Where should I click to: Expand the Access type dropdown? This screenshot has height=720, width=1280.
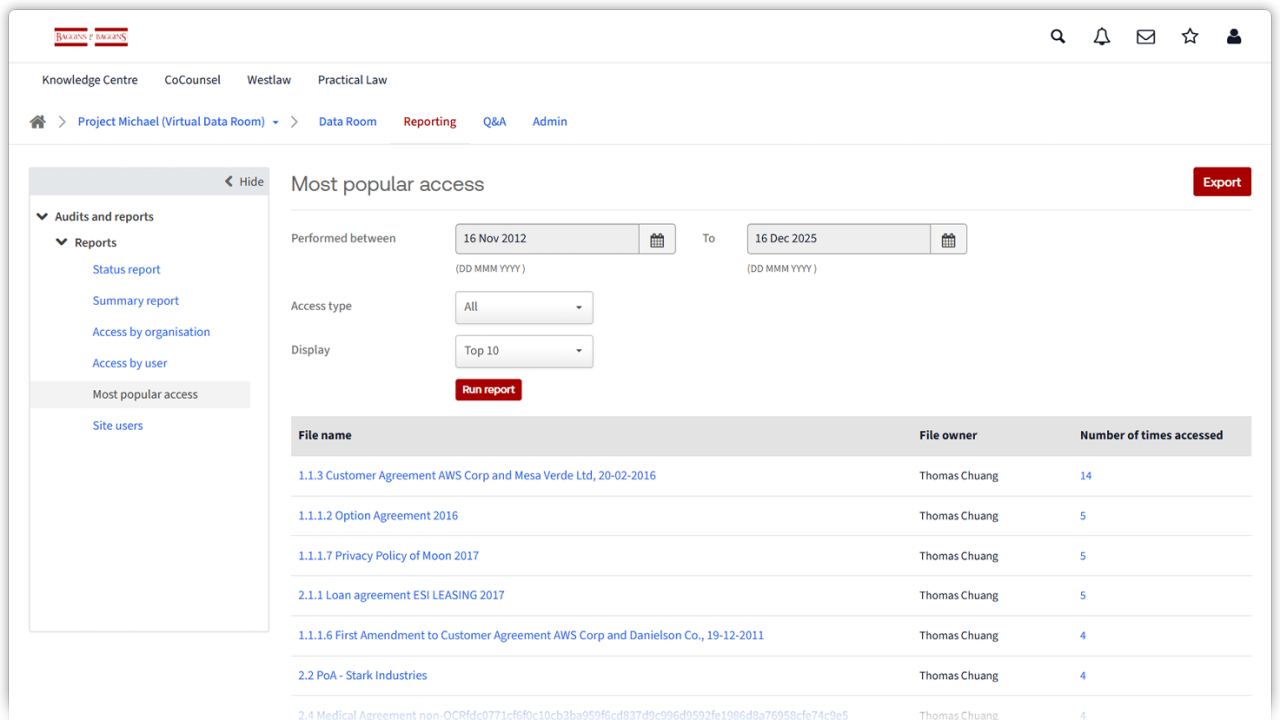point(524,307)
